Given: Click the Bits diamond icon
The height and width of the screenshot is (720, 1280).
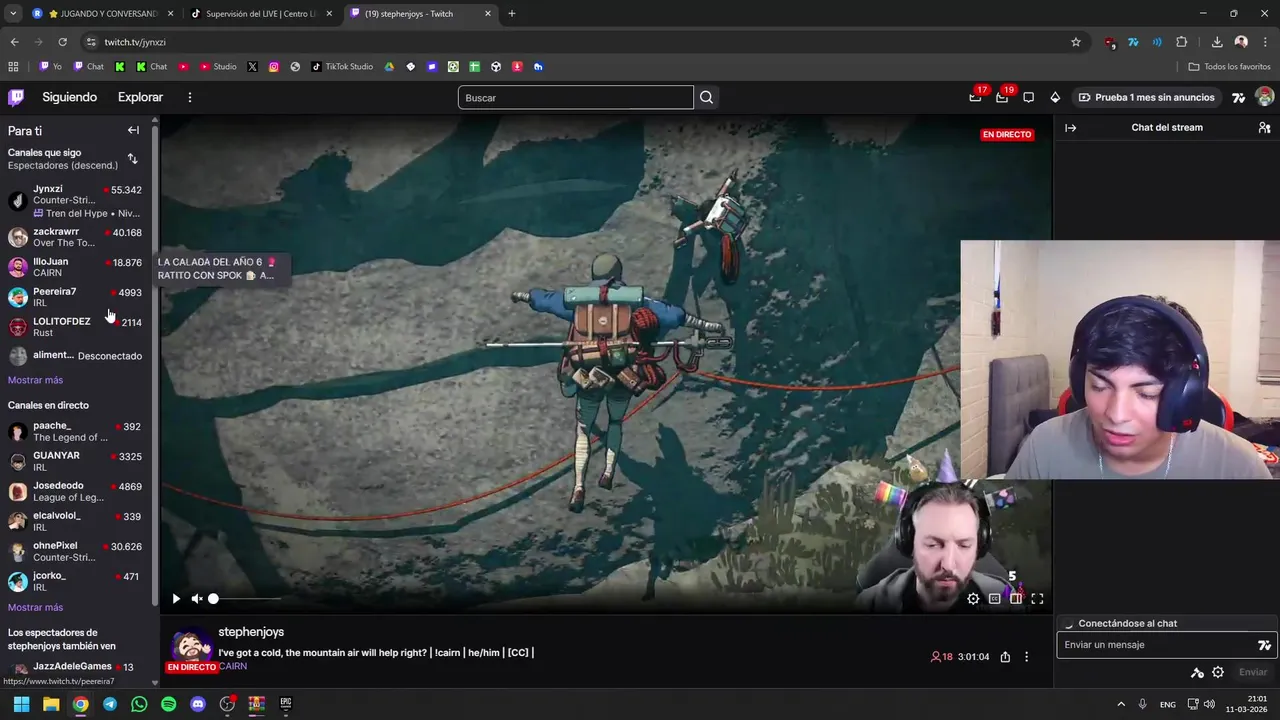Looking at the screenshot, I should coord(1055,97).
